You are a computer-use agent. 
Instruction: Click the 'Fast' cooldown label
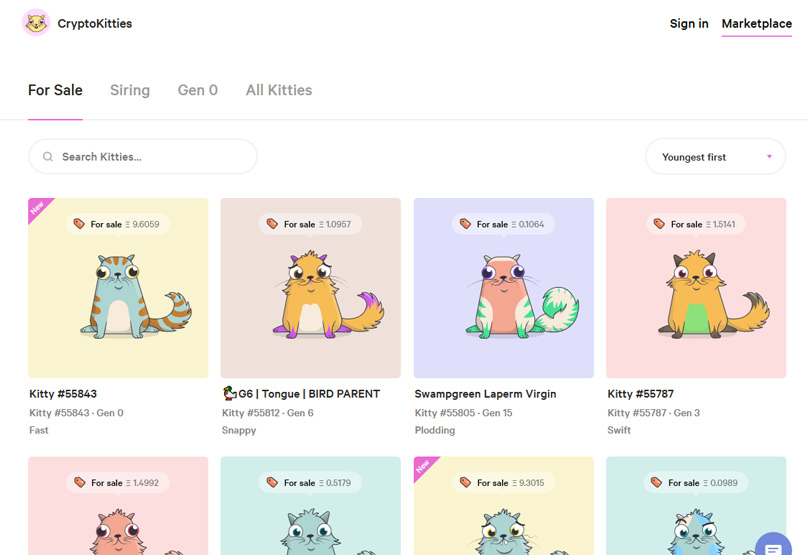pos(39,430)
